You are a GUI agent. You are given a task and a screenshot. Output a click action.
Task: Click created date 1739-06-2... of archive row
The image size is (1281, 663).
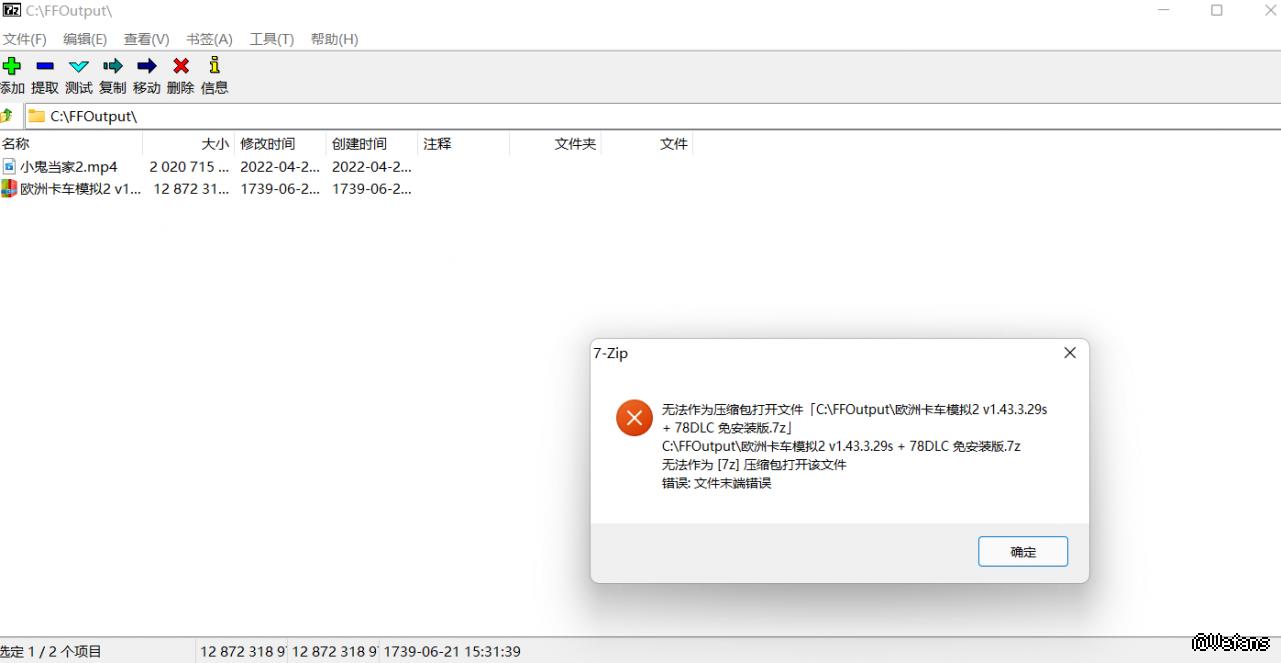click(x=372, y=189)
